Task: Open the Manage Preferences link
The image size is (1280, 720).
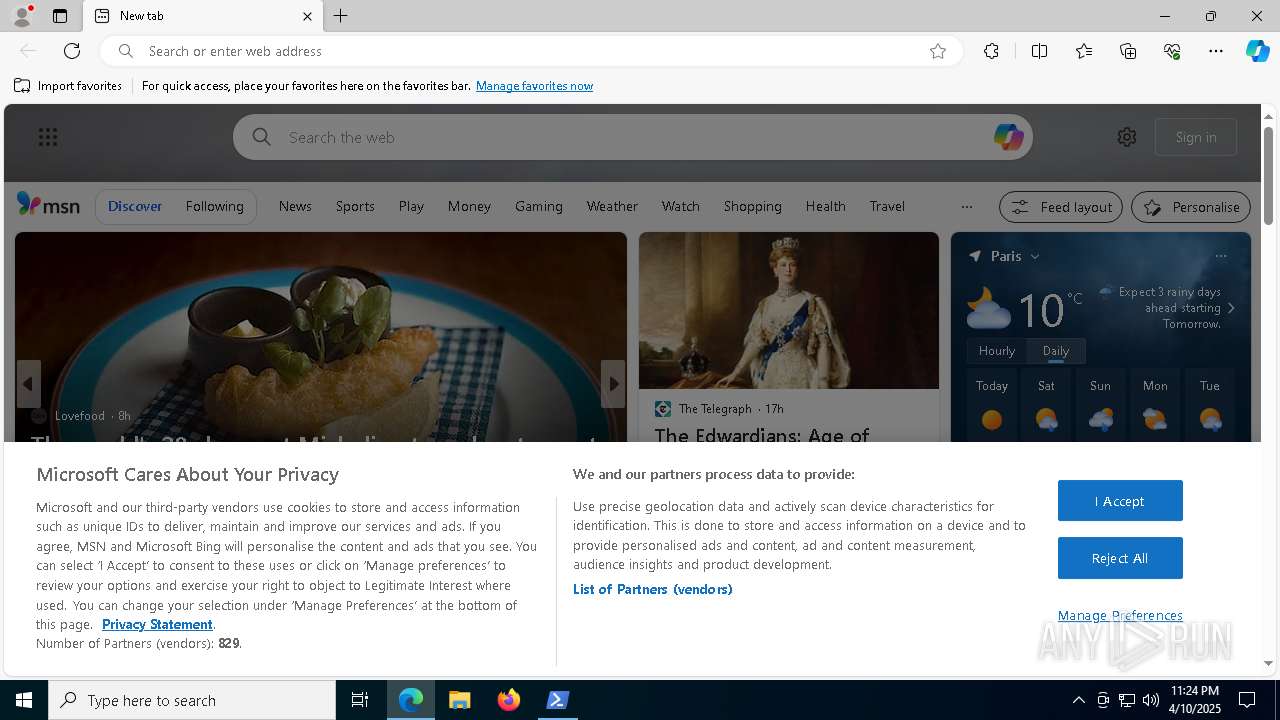Action: point(1120,615)
